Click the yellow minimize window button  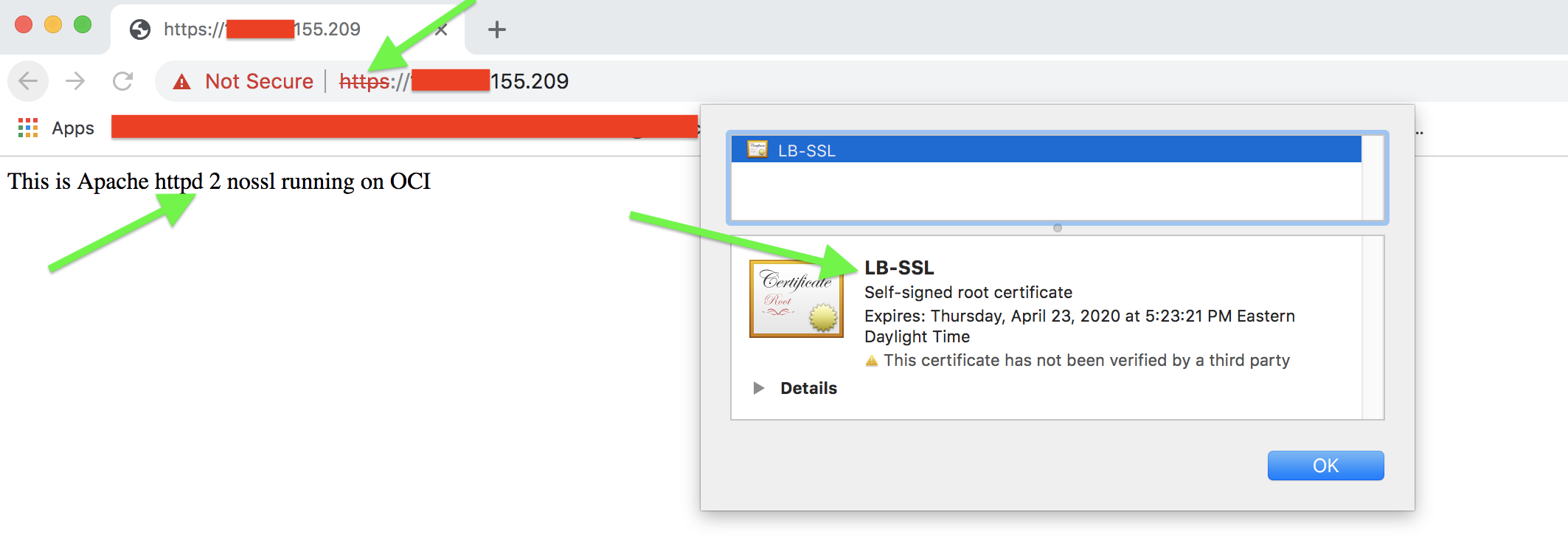[x=53, y=24]
